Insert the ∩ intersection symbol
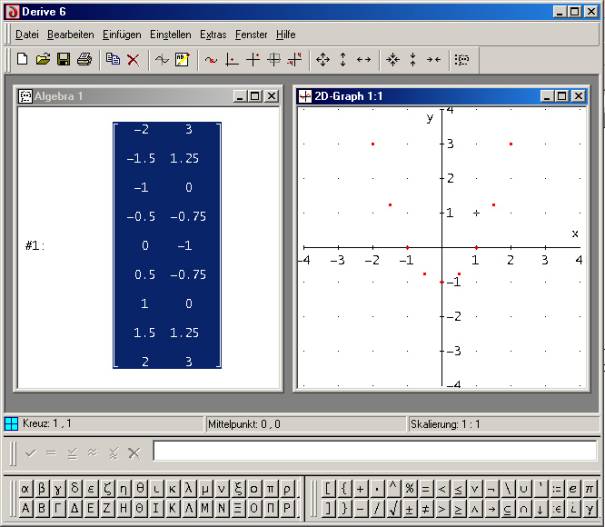The height and width of the screenshot is (527, 605). [524, 508]
